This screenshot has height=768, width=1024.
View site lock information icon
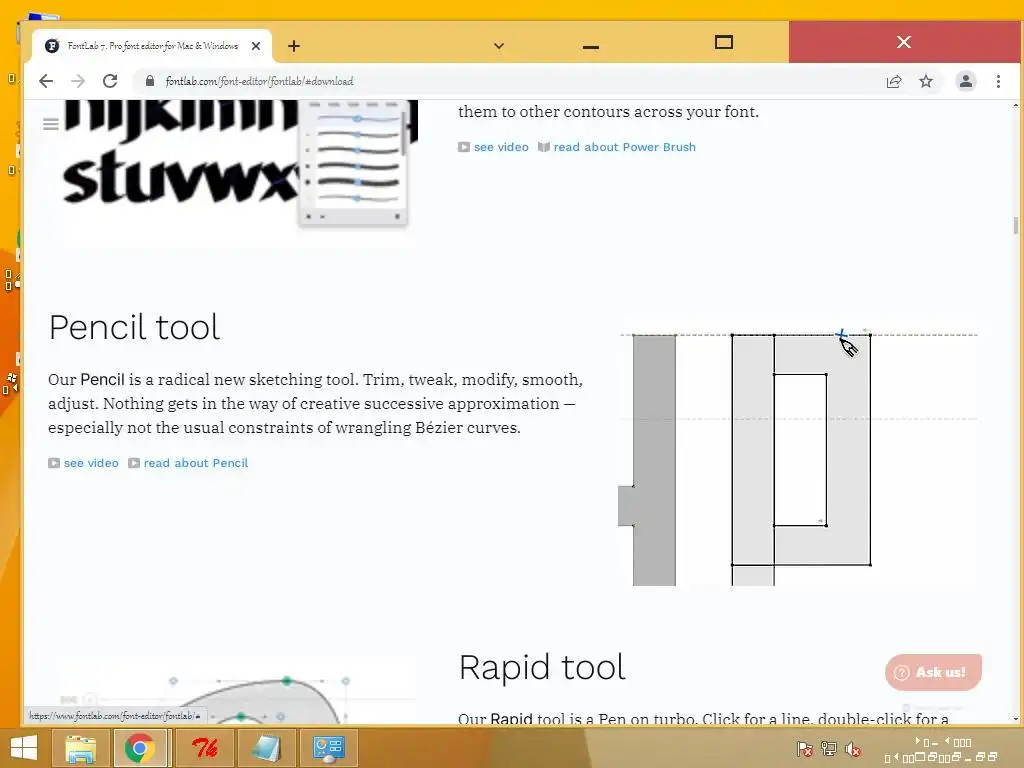[150, 81]
